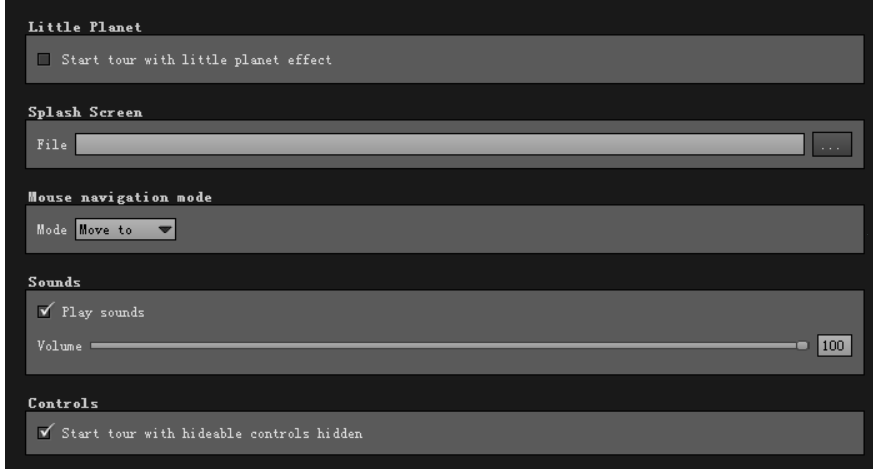Screen dimensions: 873x469
Task: Disable the hideable controls hidden checkbox
Action: 45,432
